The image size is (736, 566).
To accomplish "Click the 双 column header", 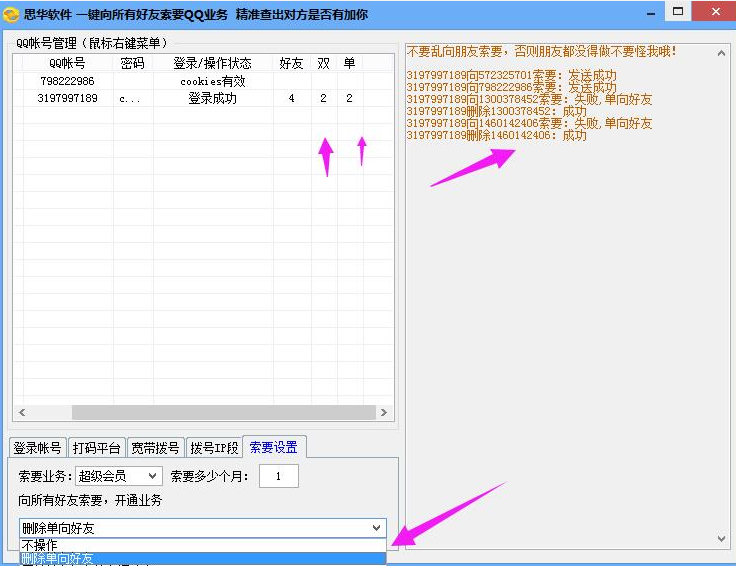I will [x=324, y=63].
